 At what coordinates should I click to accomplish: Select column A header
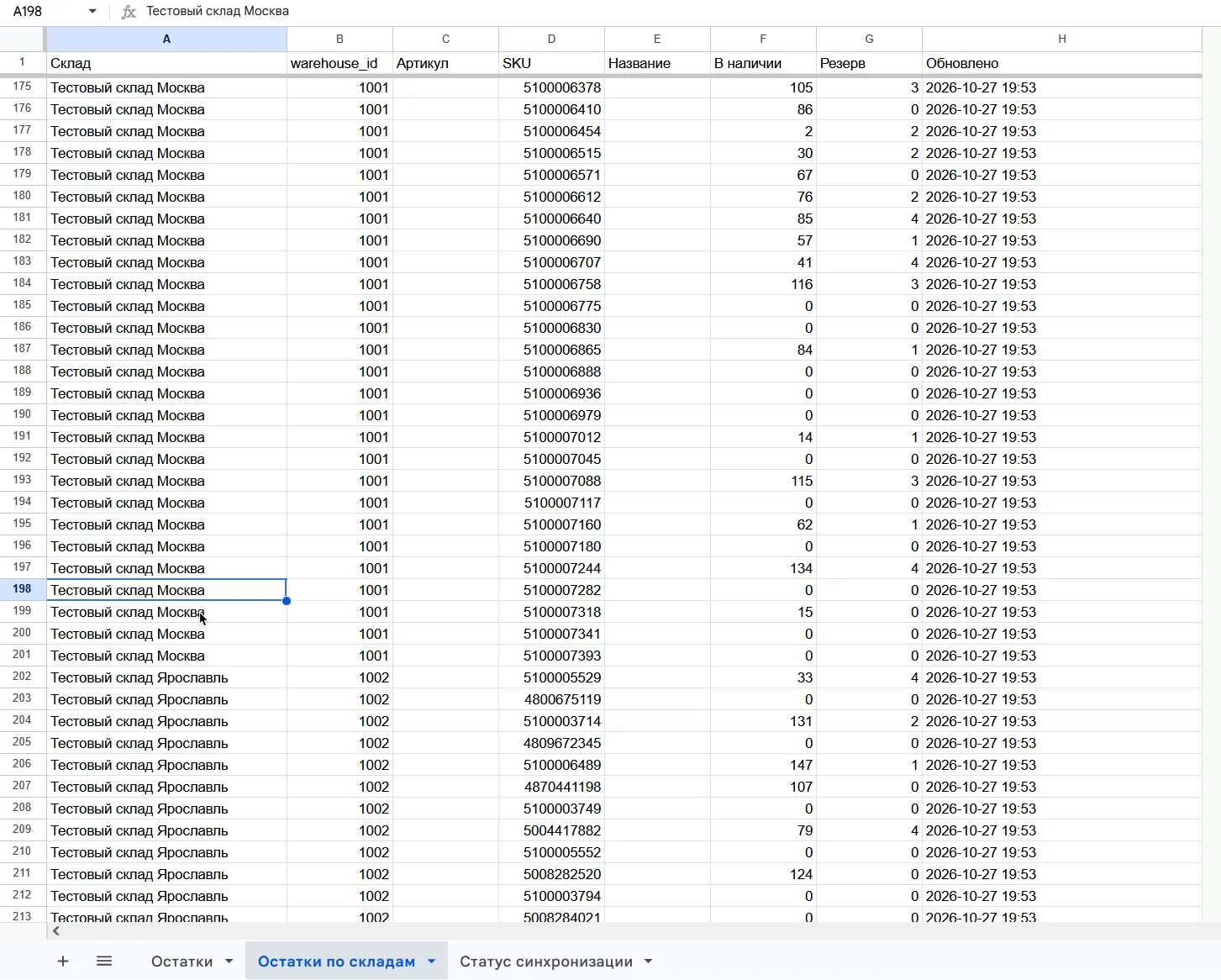(166, 39)
